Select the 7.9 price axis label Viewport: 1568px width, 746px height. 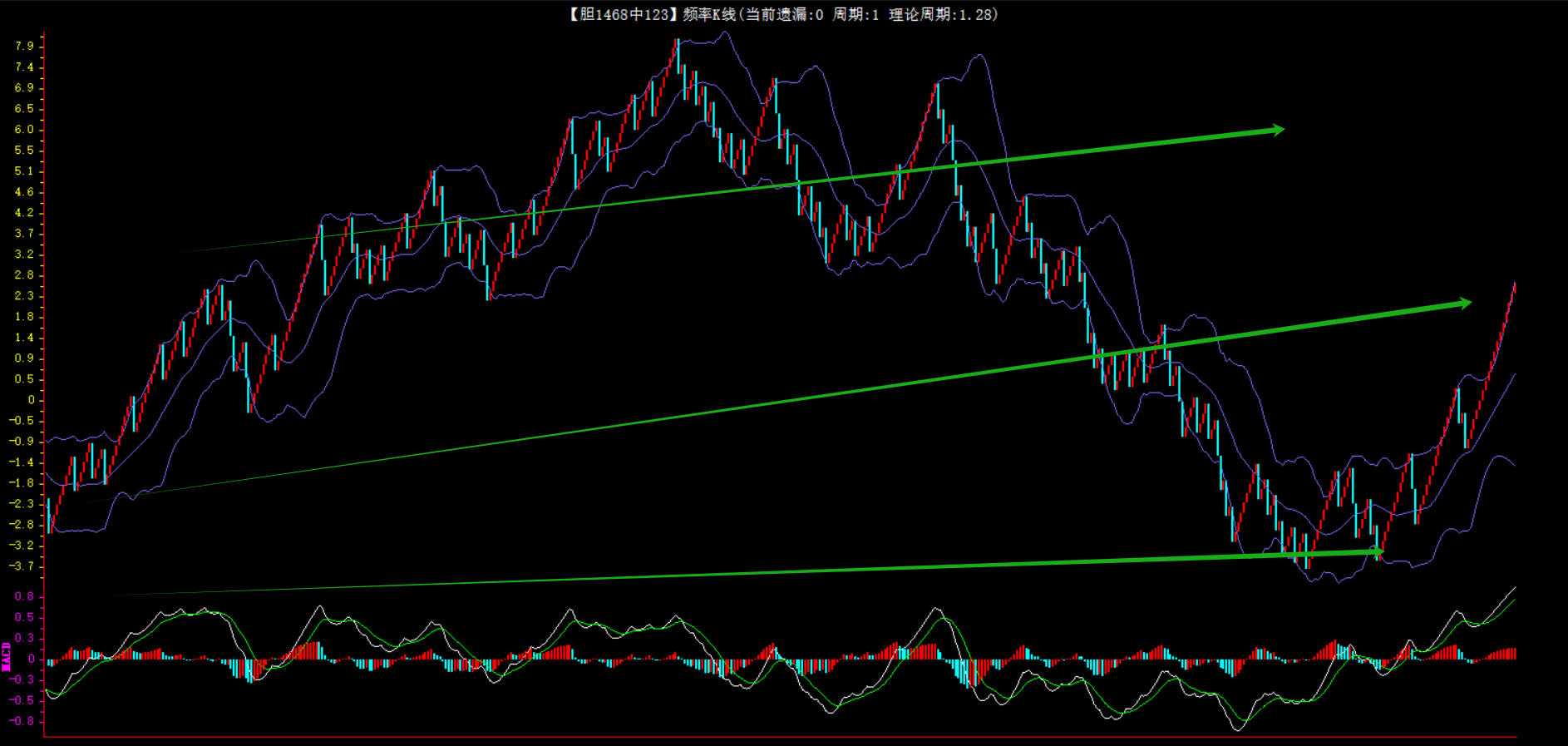pos(24,46)
